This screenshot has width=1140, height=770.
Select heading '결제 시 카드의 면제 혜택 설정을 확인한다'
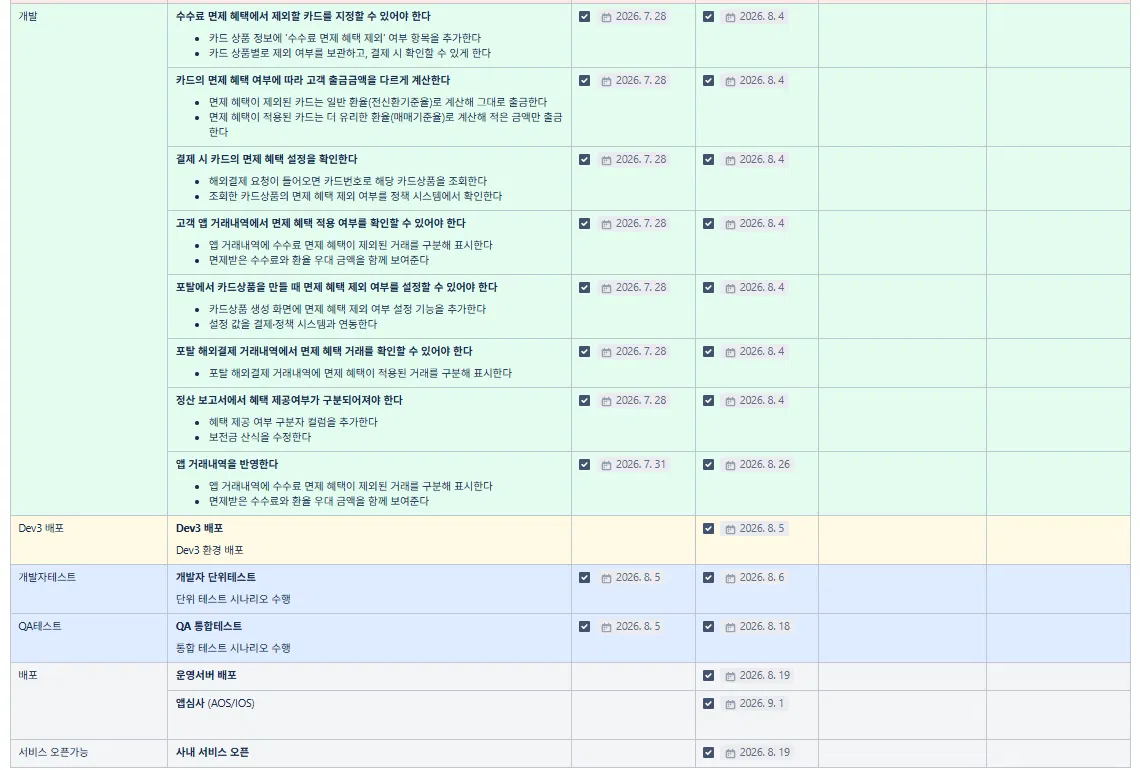click(266, 159)
